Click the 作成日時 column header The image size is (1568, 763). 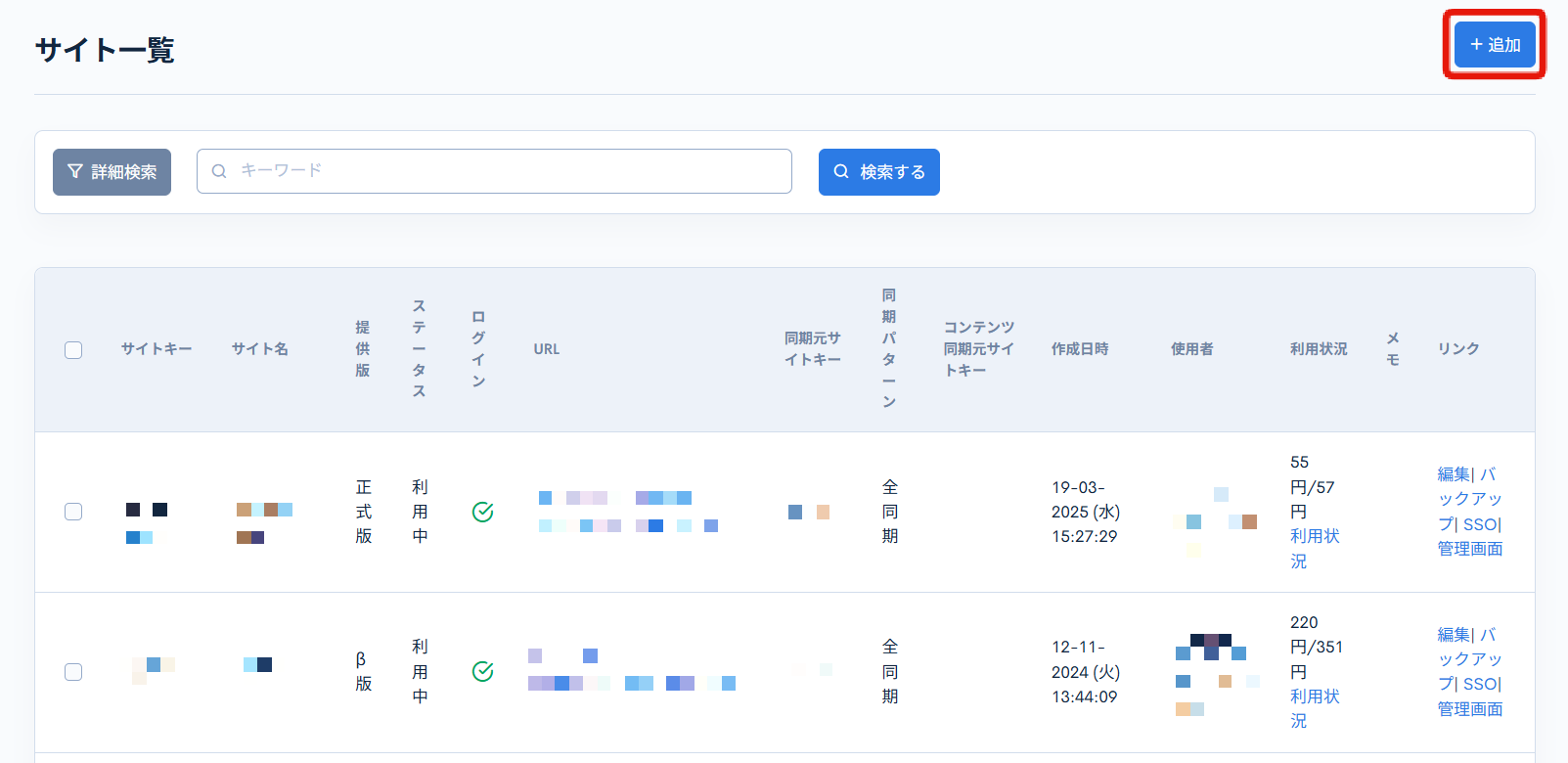pyautogui.click(x=1080, y=349)
